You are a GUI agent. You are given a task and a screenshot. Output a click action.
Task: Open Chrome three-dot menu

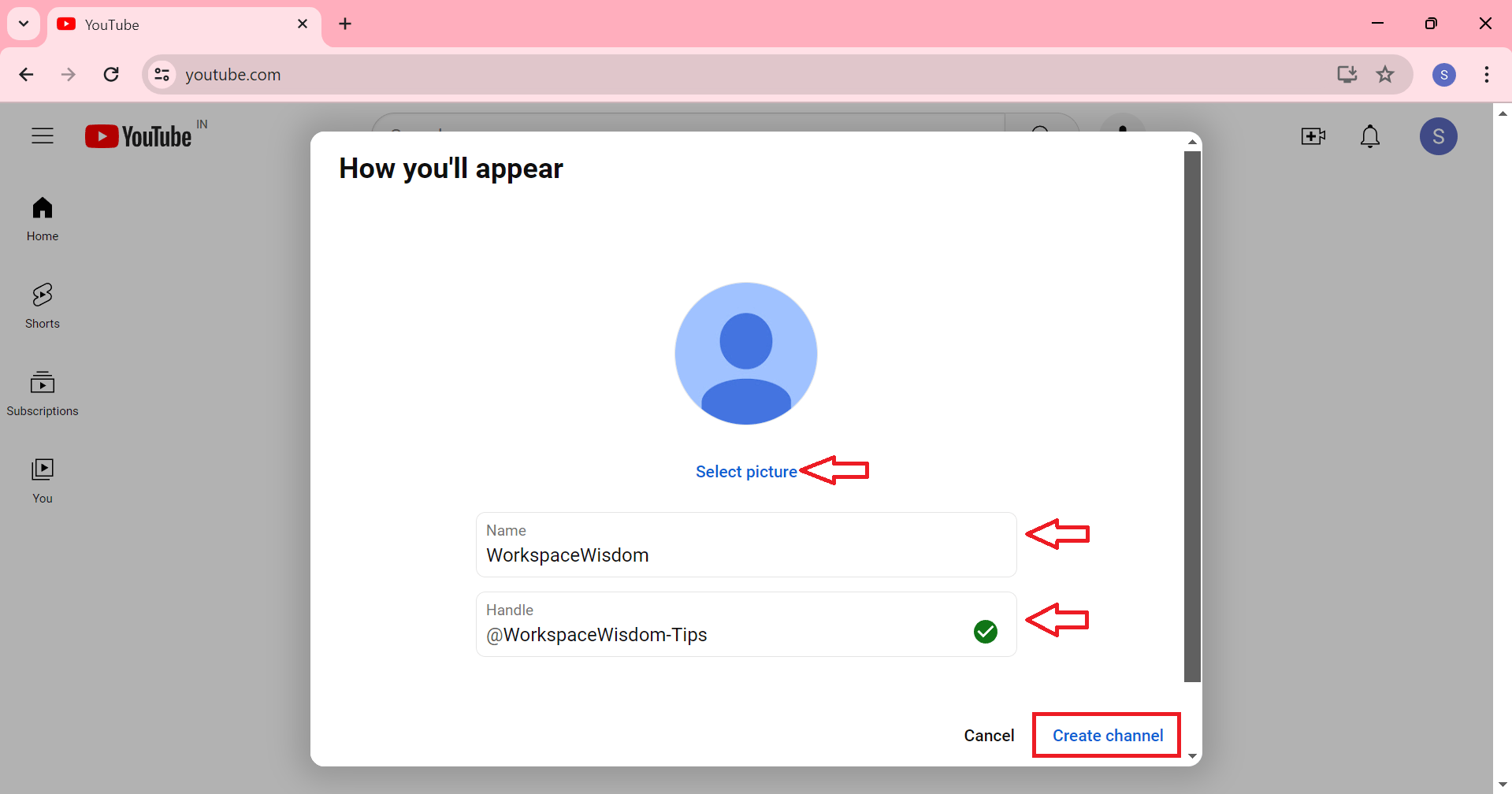(x=1486, y=75)
